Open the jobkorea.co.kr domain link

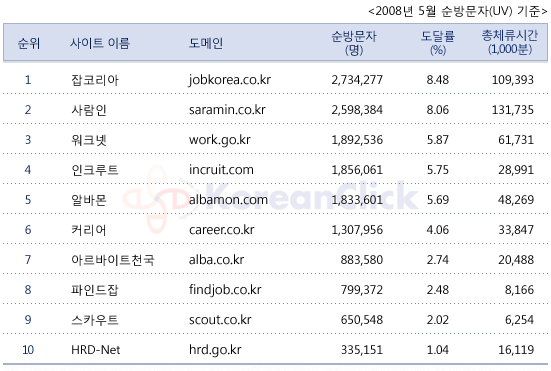point(230,80)
